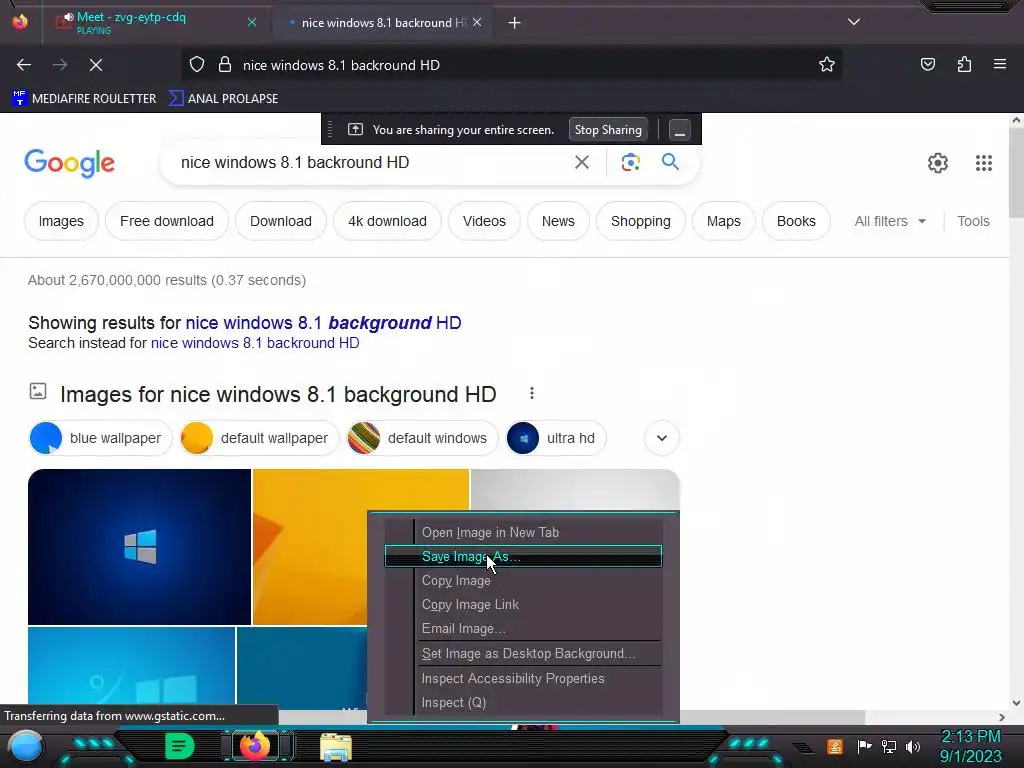Click the Stop Sharing button
The image size is (1024, 768).
[608, 130]
